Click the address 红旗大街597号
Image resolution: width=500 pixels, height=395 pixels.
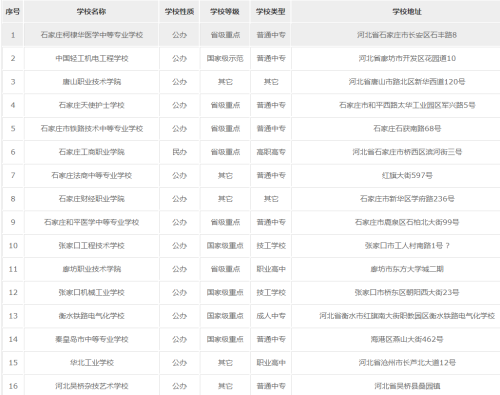407,175
